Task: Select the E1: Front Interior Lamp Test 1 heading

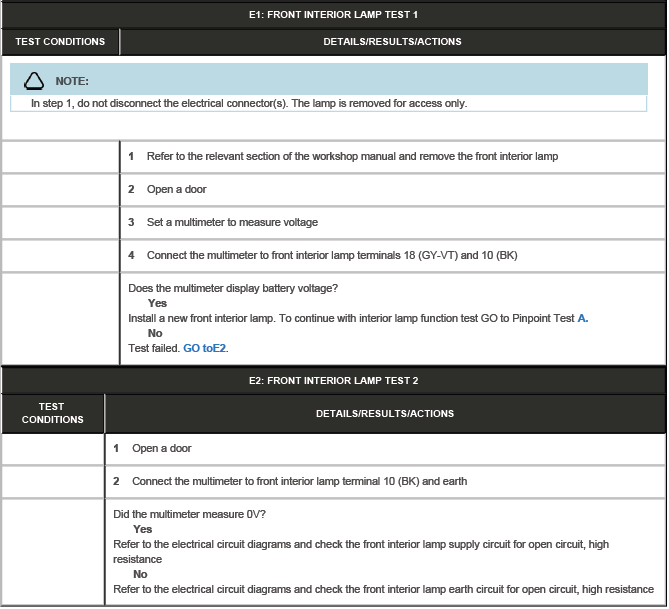Action: pos(333,15)
